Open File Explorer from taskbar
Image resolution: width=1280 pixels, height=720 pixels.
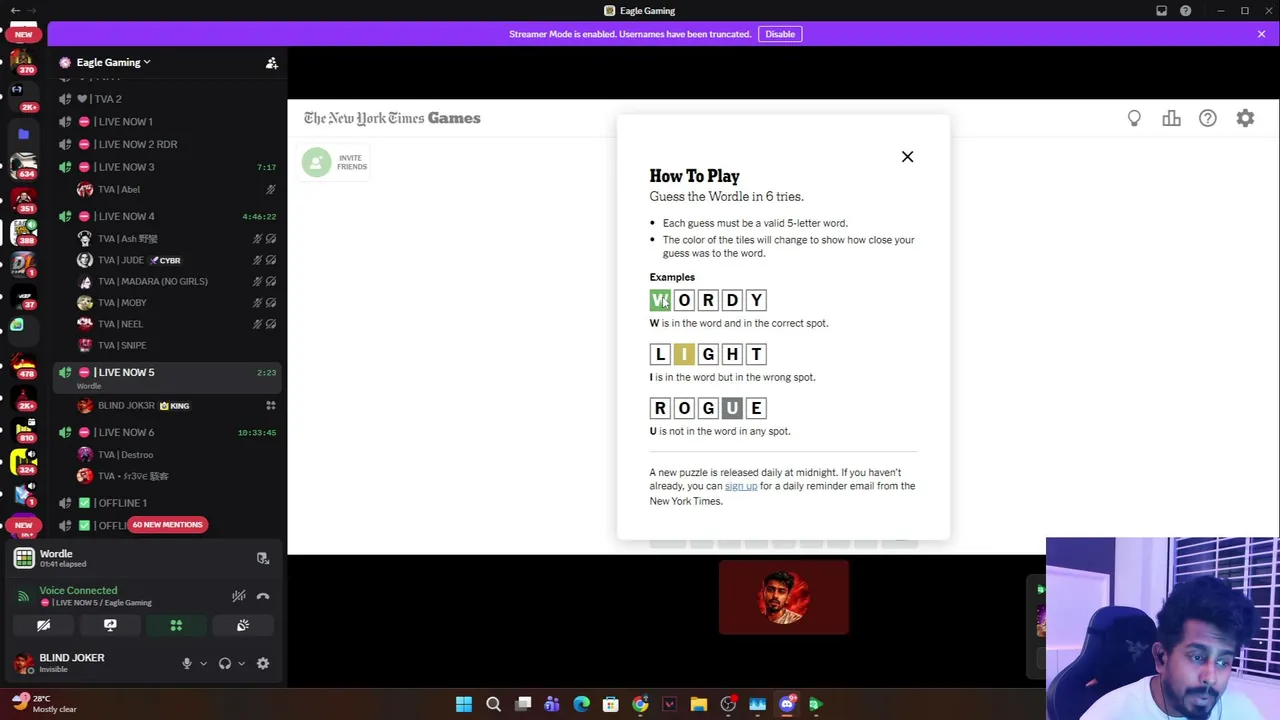(699, 704)
